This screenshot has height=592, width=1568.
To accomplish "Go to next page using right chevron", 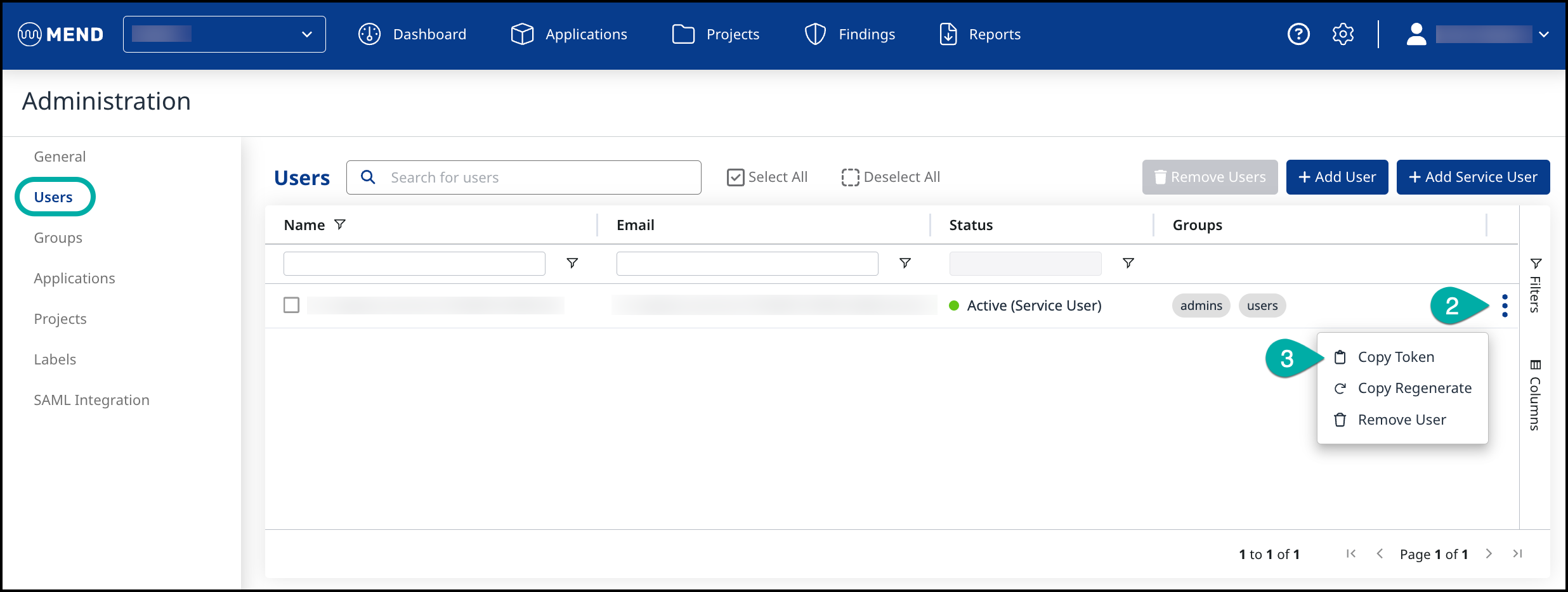I will click(1488, 554).
